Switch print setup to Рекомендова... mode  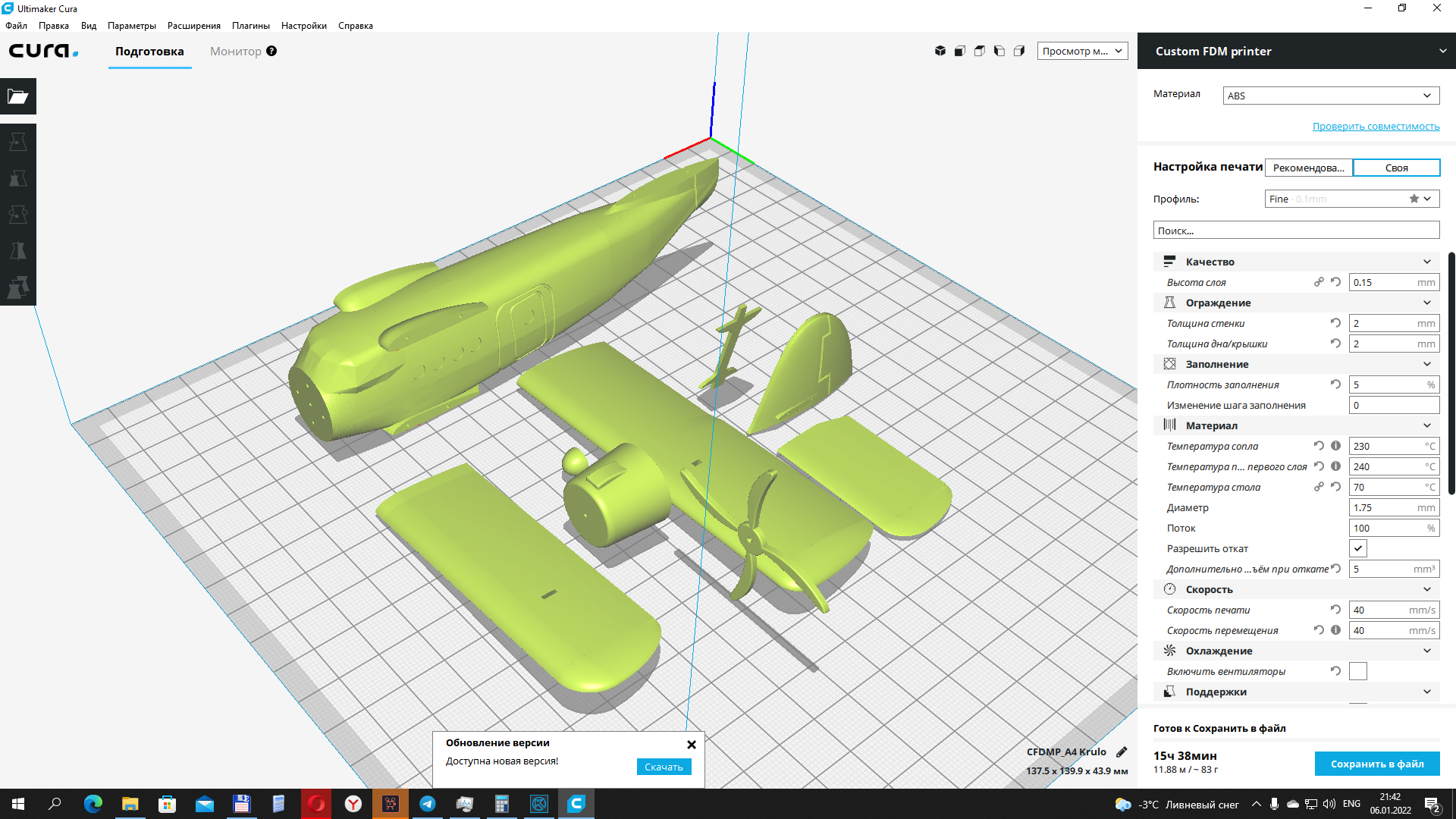click(x=1308, y=168)
